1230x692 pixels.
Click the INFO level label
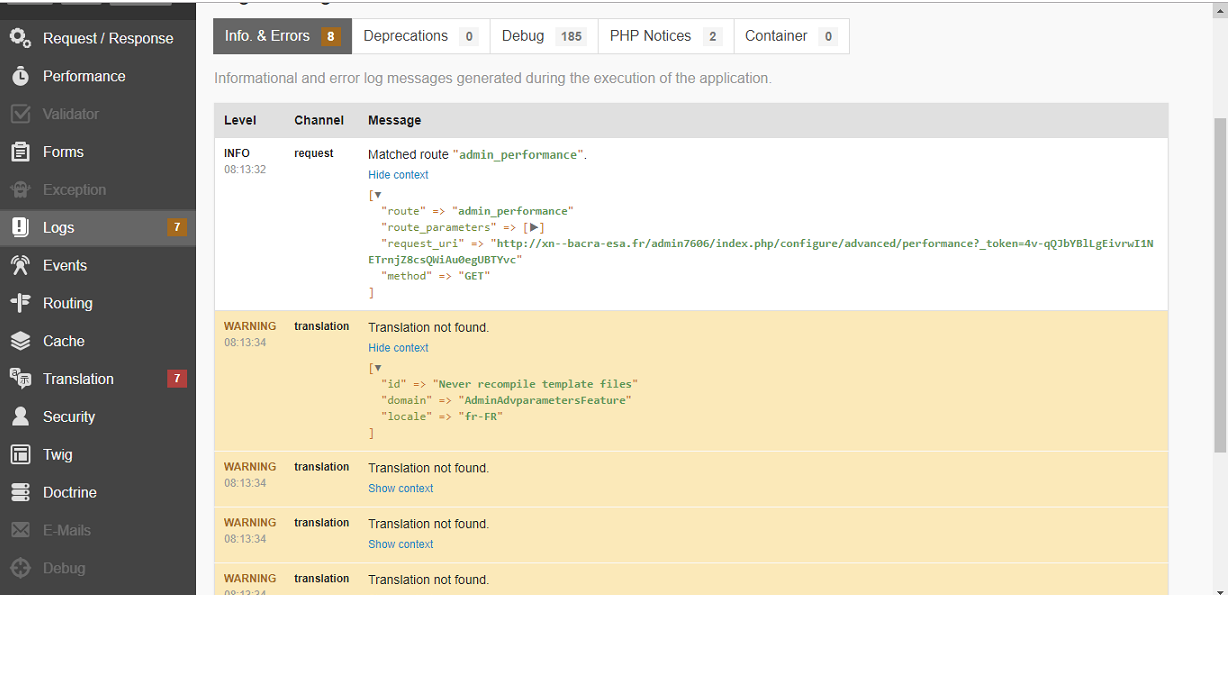pos(237,154)
